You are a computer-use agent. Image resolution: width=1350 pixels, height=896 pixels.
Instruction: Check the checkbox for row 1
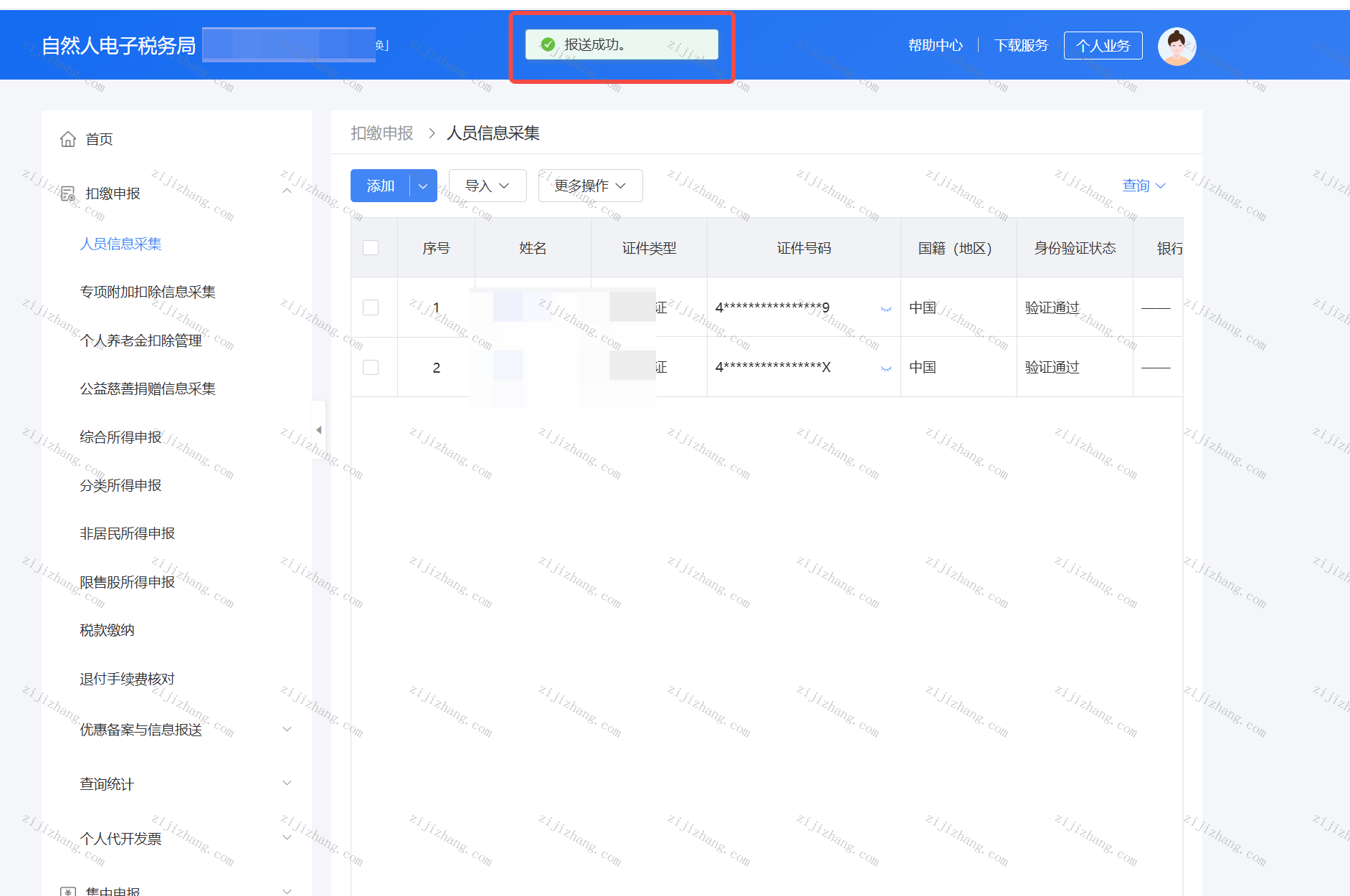coord(371,308)
